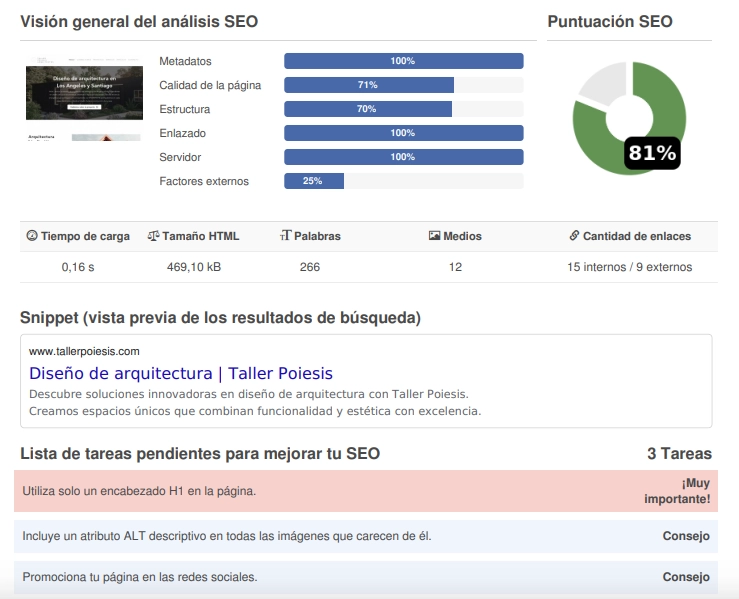This screenshot has width=739, height=599.
Task: Select the Calidad de la página 71% bar
Action: [369, 85]
